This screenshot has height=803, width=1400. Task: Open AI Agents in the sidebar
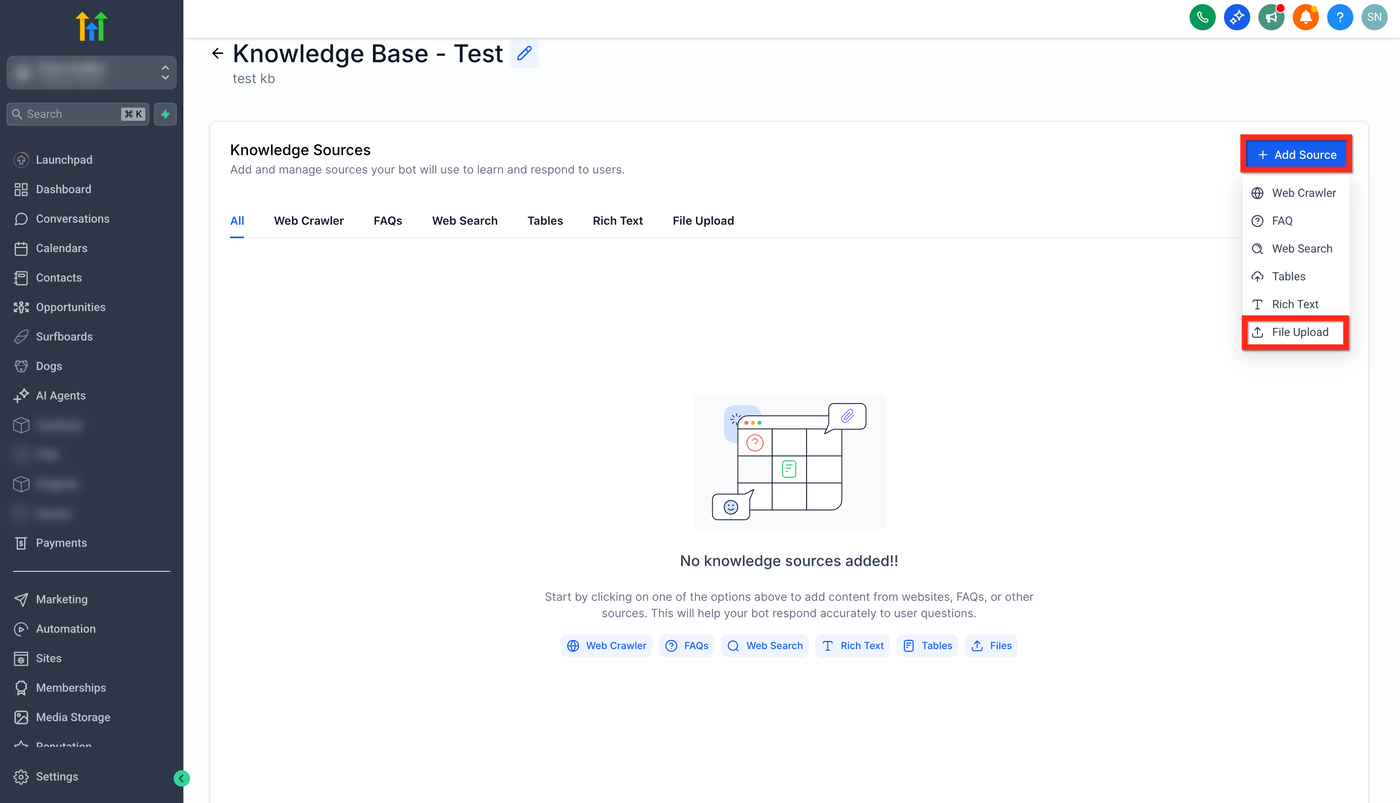coord(60,396)
